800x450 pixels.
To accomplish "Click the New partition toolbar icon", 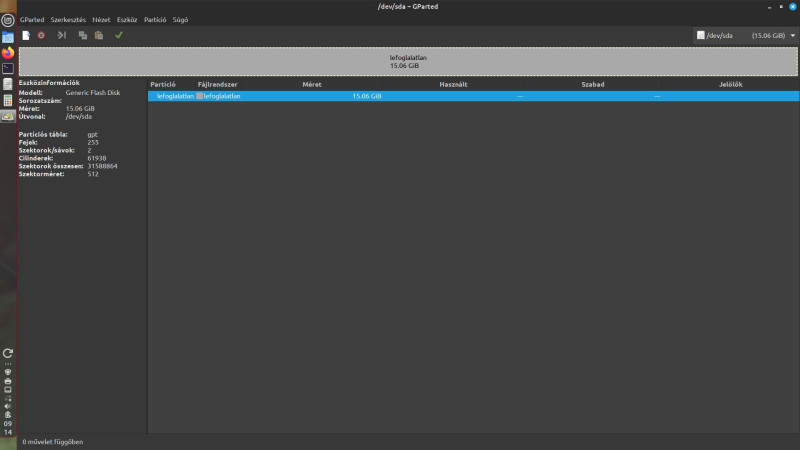I will tap(26, 35).
